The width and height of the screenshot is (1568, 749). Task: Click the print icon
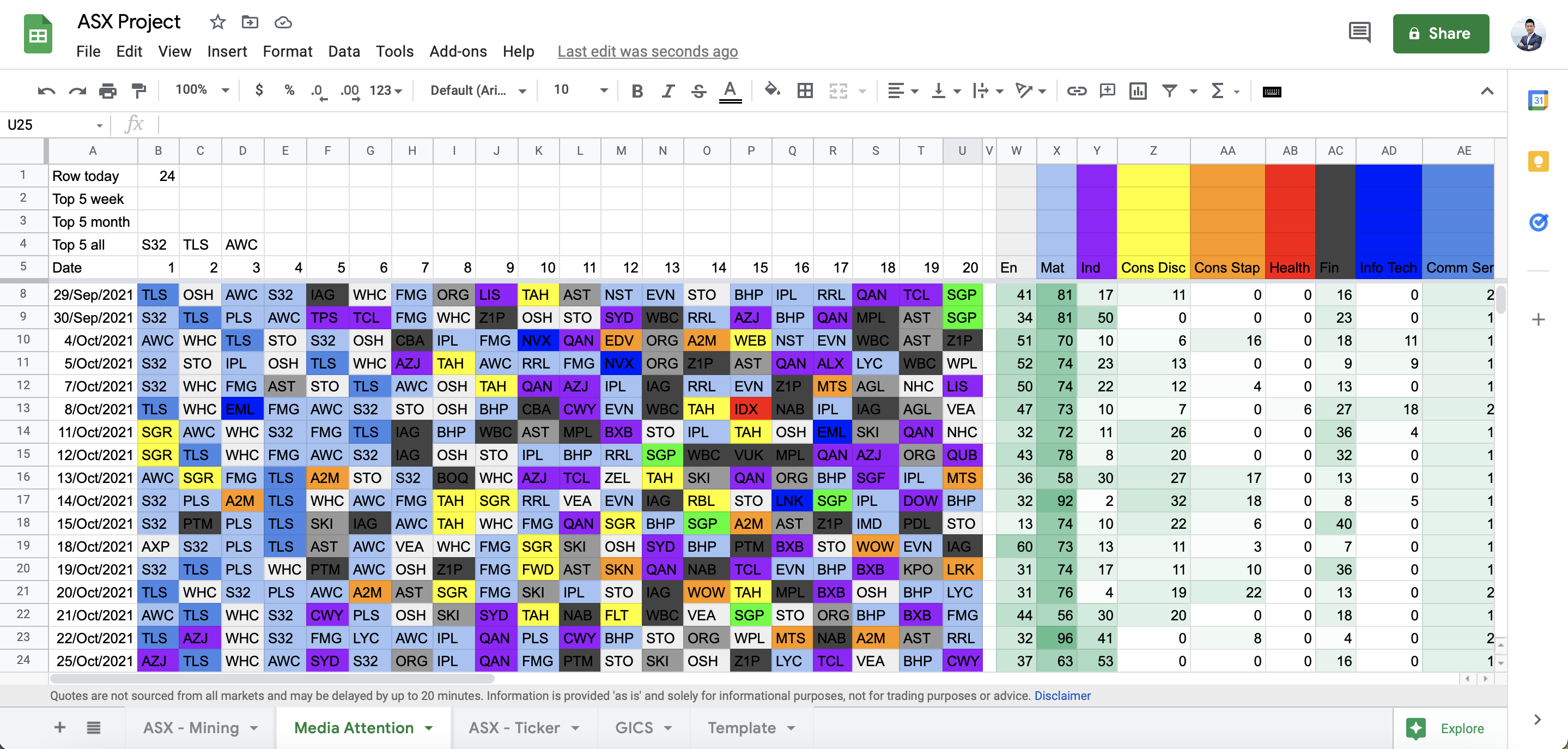108,92
